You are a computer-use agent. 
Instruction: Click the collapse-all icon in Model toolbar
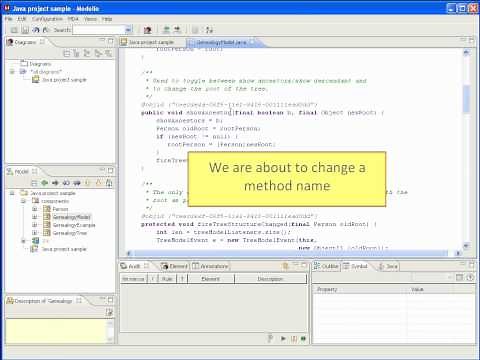34,183
